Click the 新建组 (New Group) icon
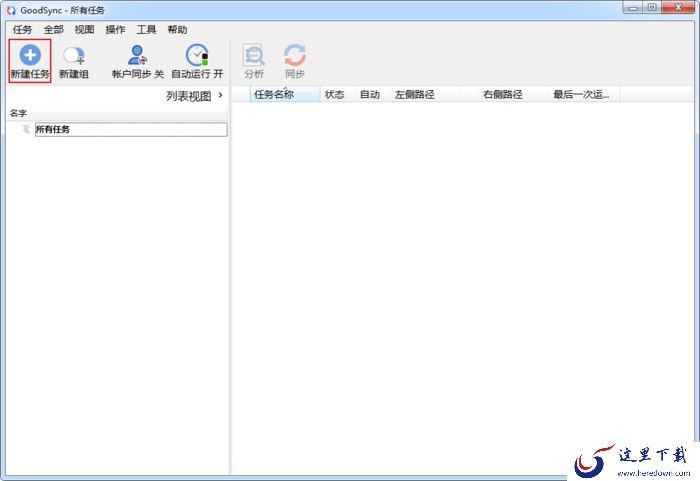 point(74,56)
